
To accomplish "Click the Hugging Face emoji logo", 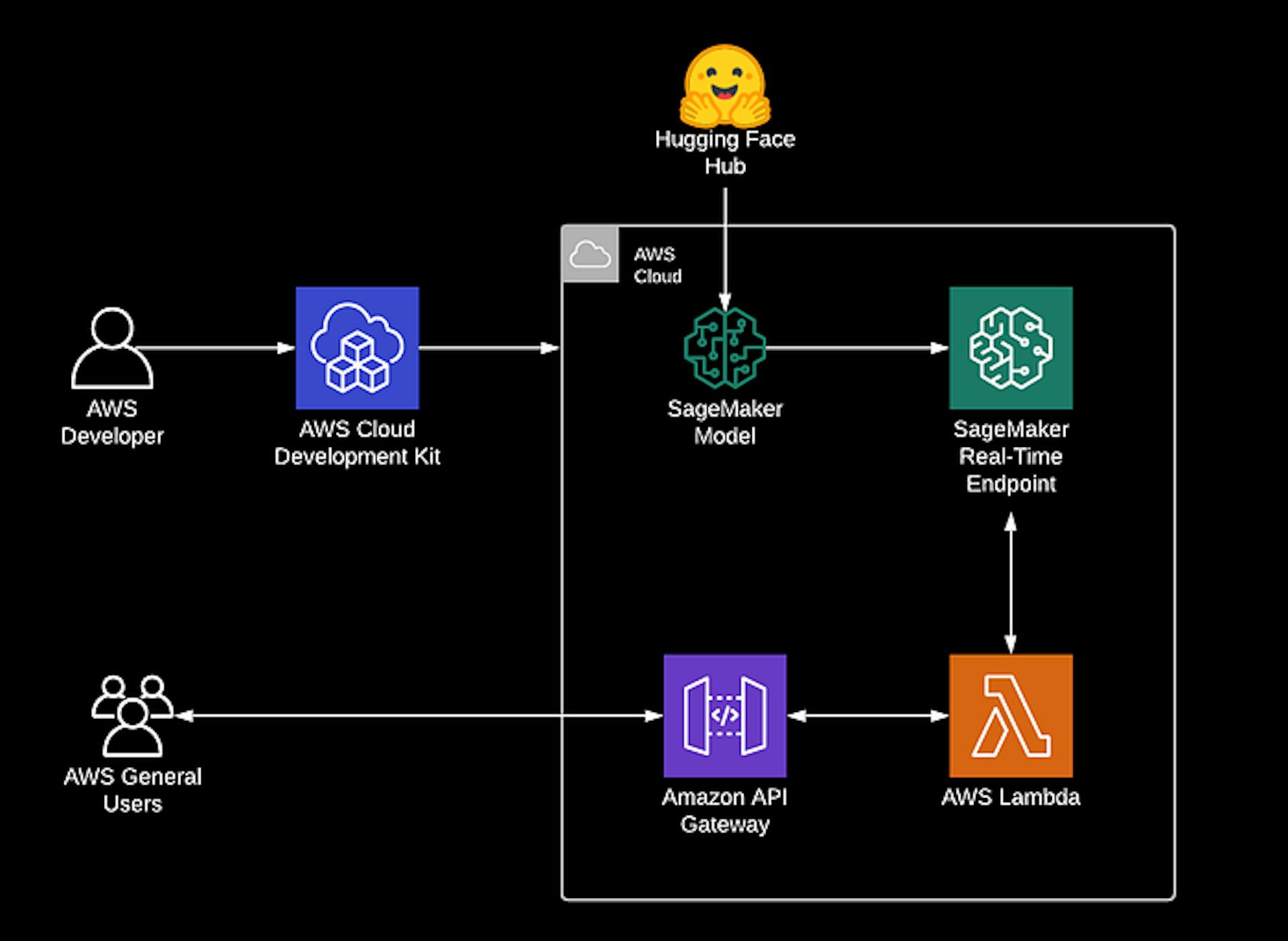I will pos(725,86).
